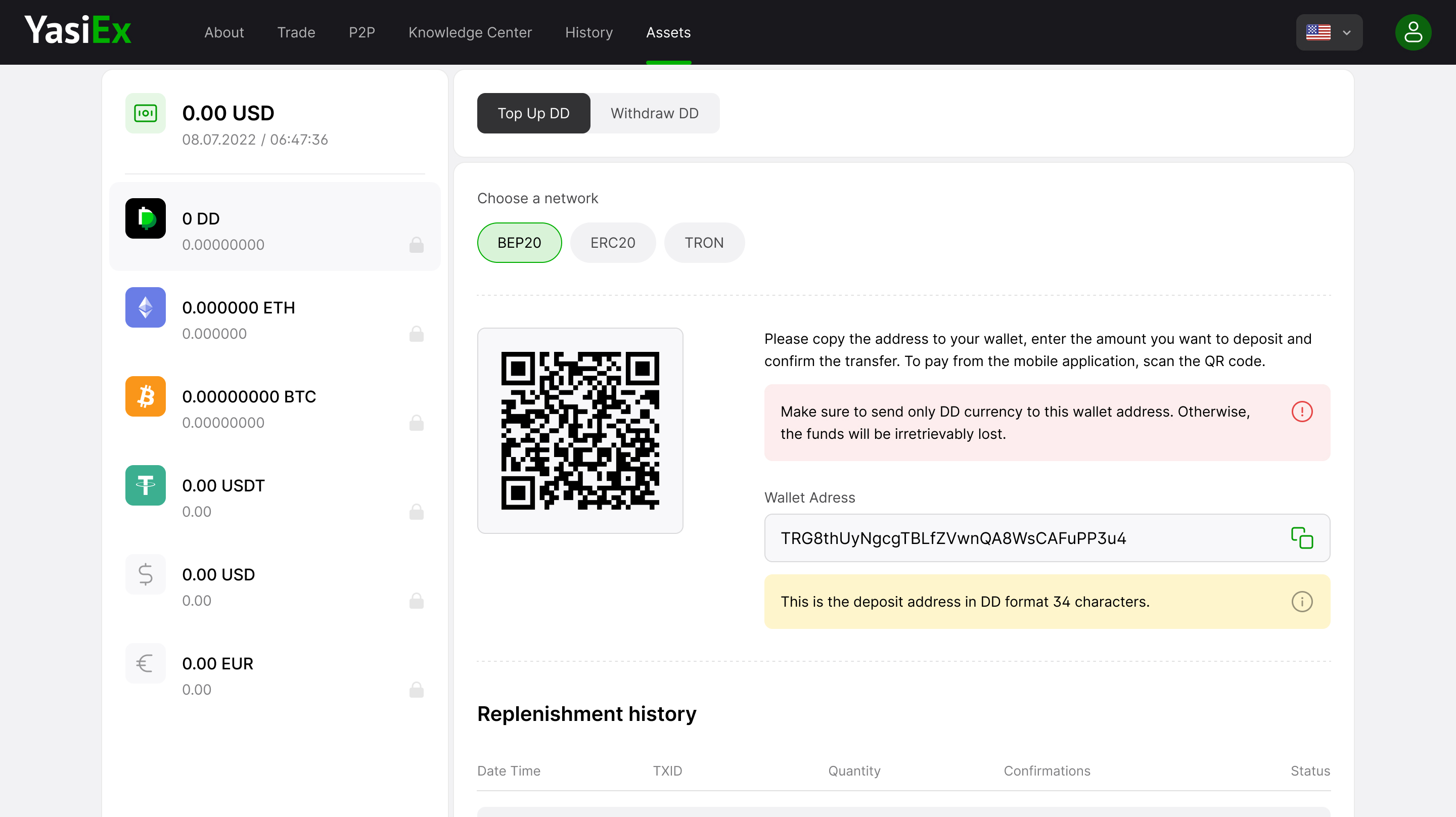This screenshot has width=1456, height=817.
Task: Click the lock icon beside ETH balance
Action: [416, 334]
